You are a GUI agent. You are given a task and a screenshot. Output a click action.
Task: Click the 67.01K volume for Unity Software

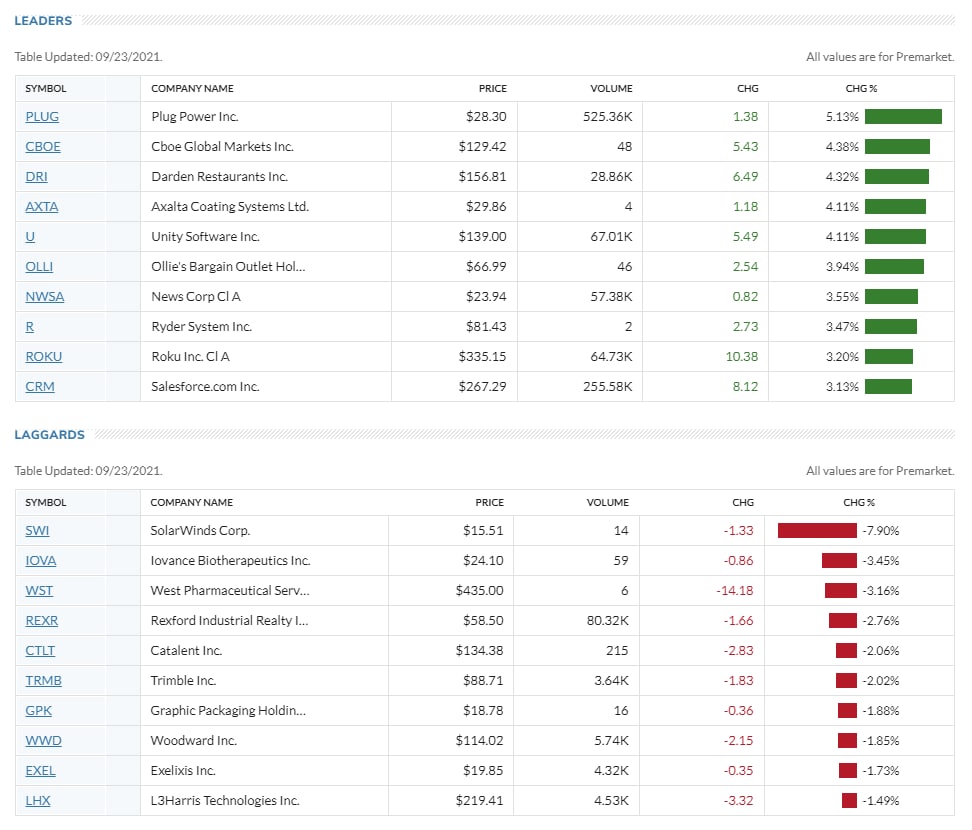611,237
